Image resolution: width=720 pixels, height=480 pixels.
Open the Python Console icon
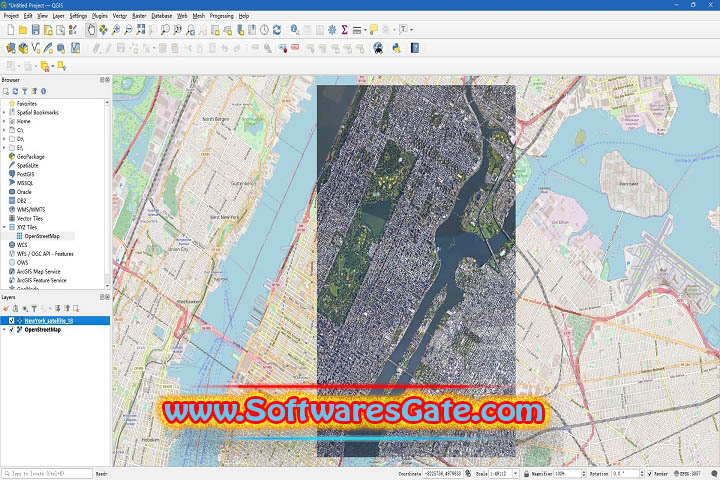click(396, 48)
